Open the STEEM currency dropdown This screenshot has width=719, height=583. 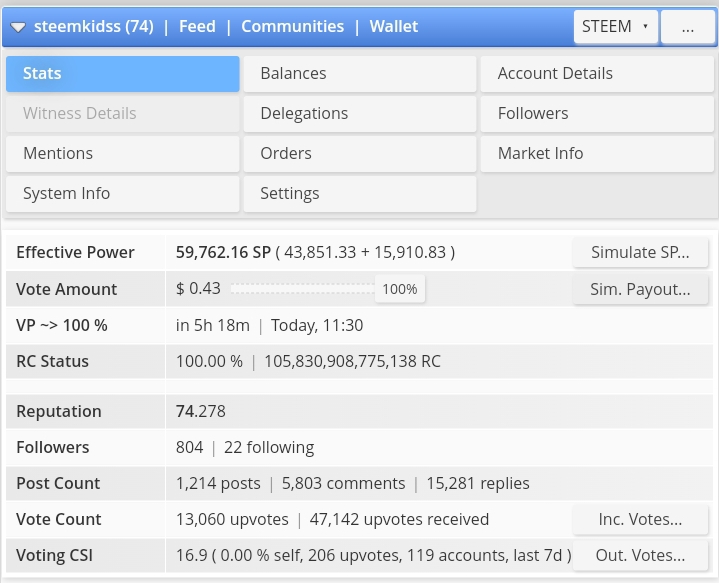tap(615, 27)
